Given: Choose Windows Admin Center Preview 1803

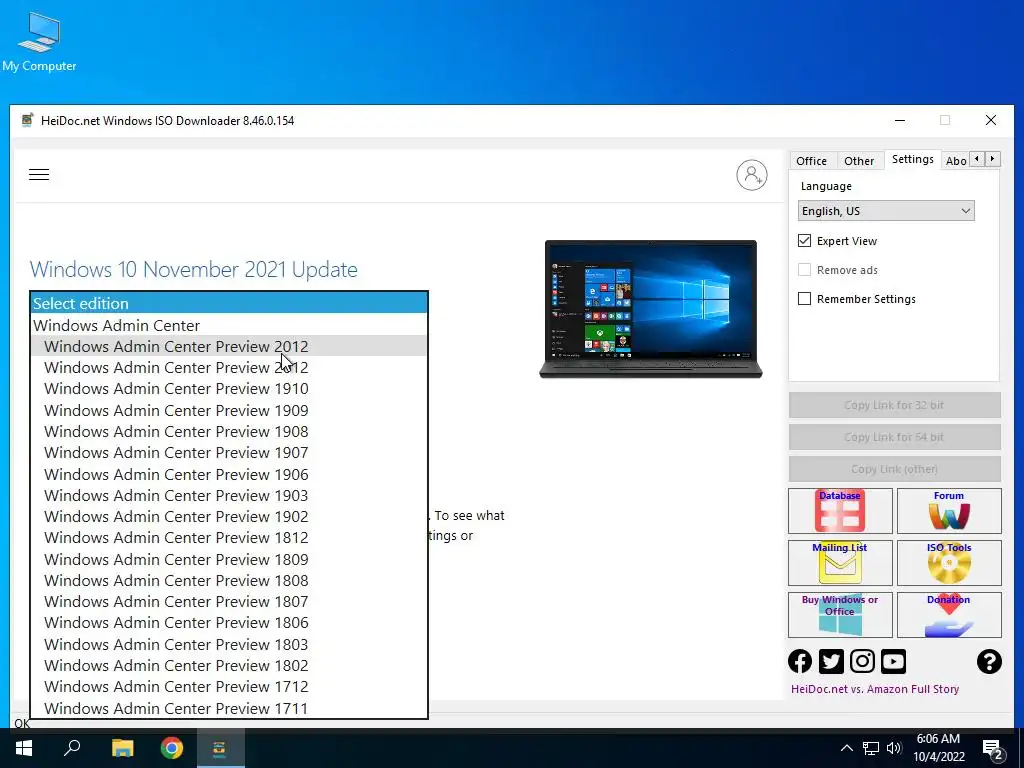Looking at the screenshot, I should click(229, 645).
